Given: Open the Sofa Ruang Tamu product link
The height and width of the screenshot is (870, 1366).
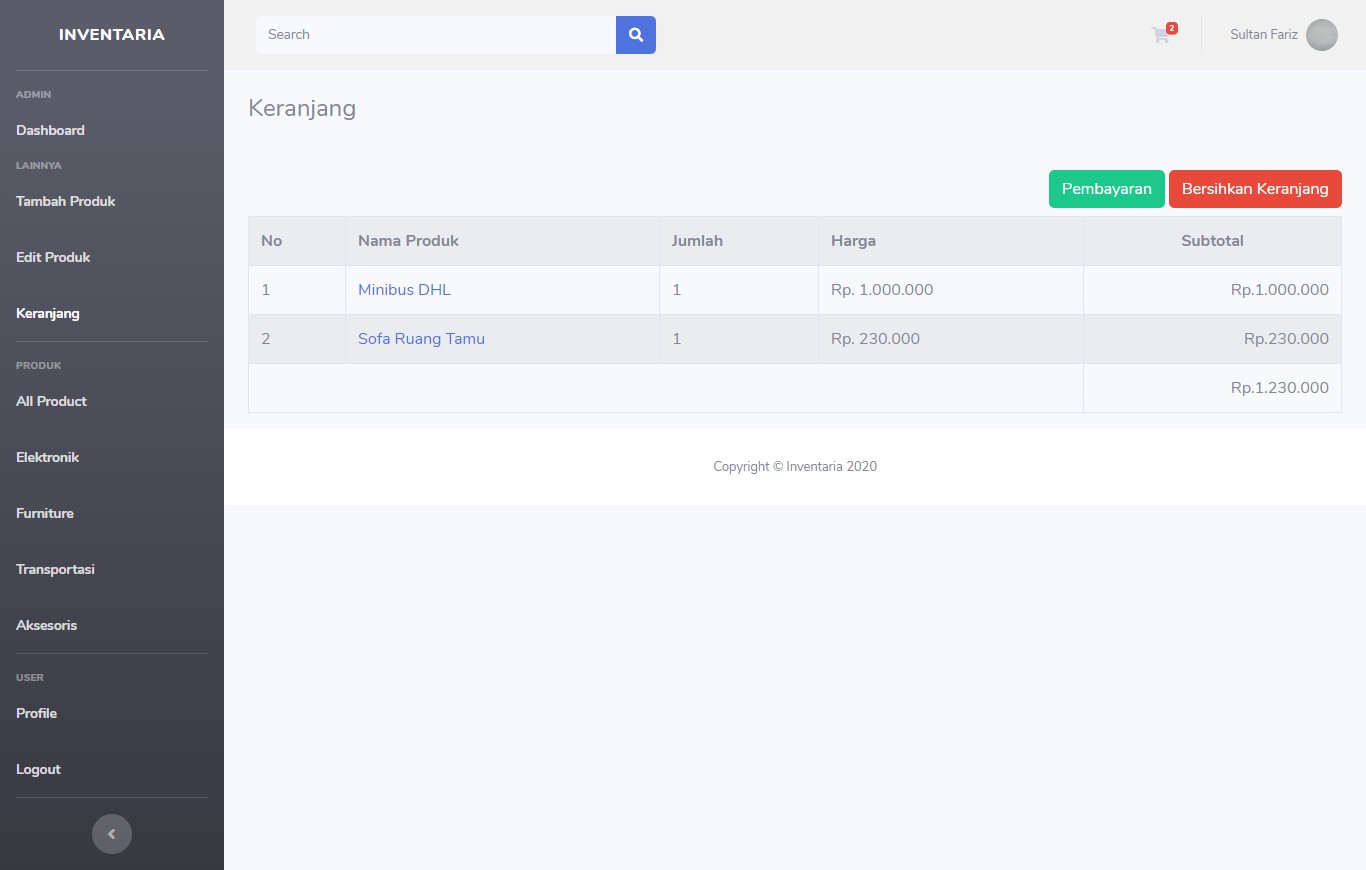Looking at the screenshot, I should coord(421,338).
